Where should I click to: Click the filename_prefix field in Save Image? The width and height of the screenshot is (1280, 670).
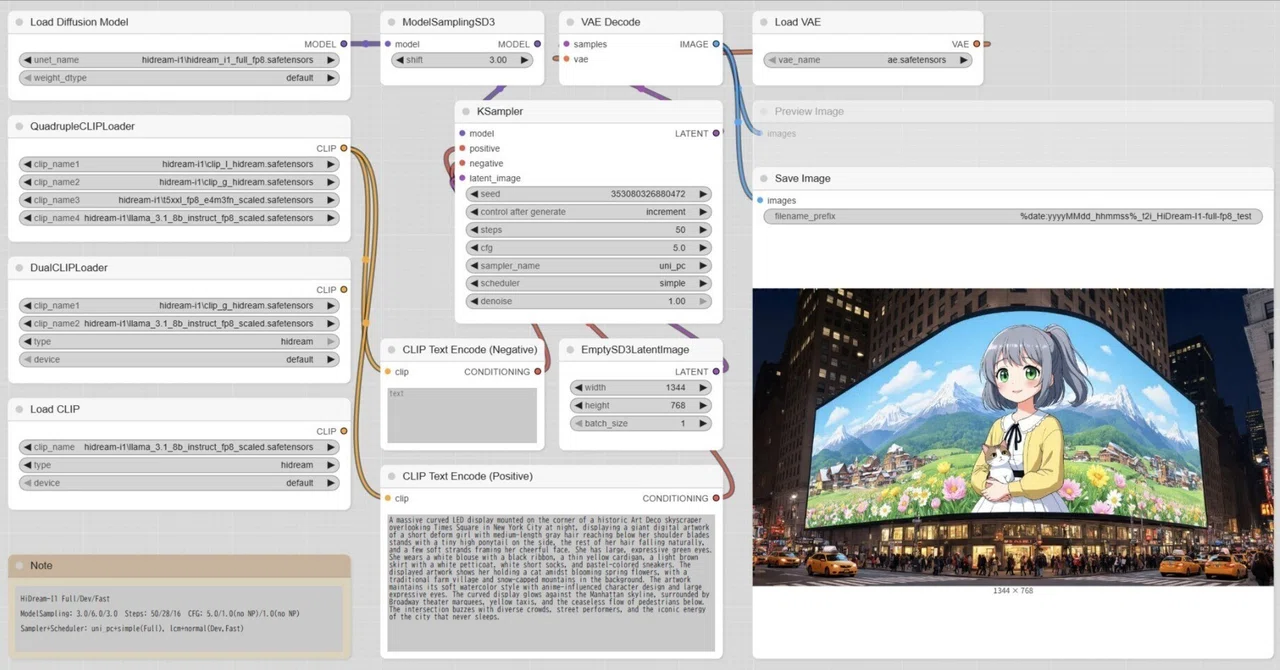1013,216
